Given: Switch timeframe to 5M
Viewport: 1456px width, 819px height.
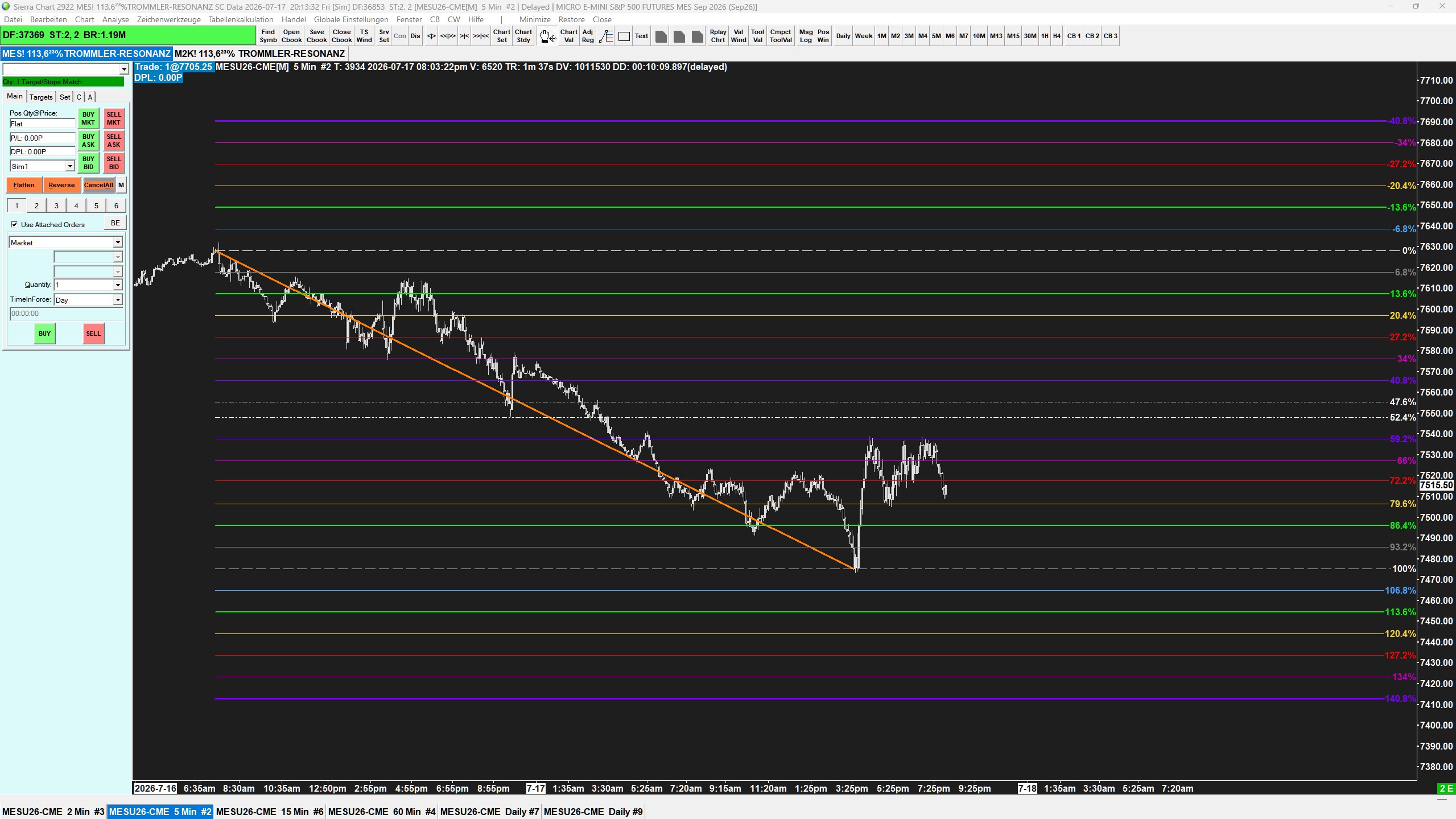Looking at the screenshot, I should tap(936, 36).
